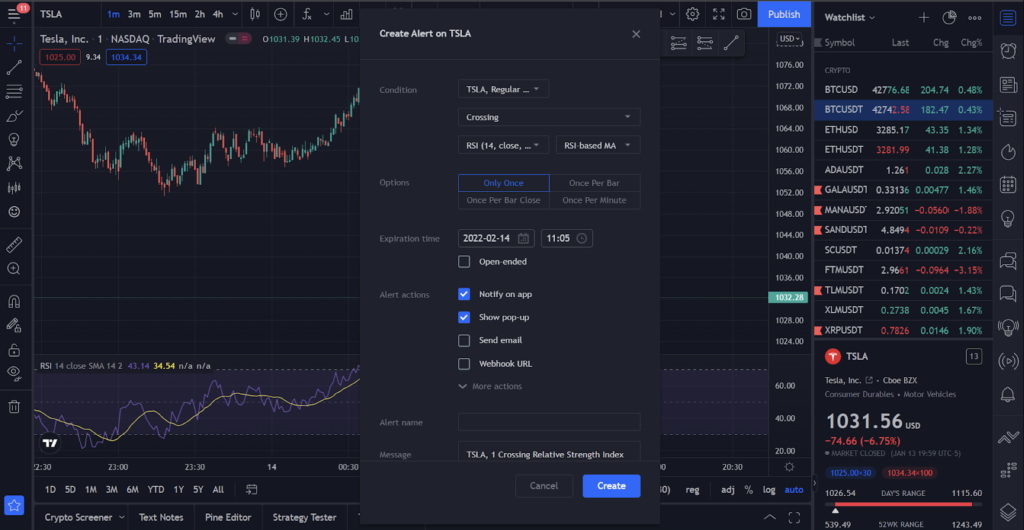The width and height of the screenshot is (1024, 530).
Task: Switch to the Text Notes tab
Action: coord(161,518)
